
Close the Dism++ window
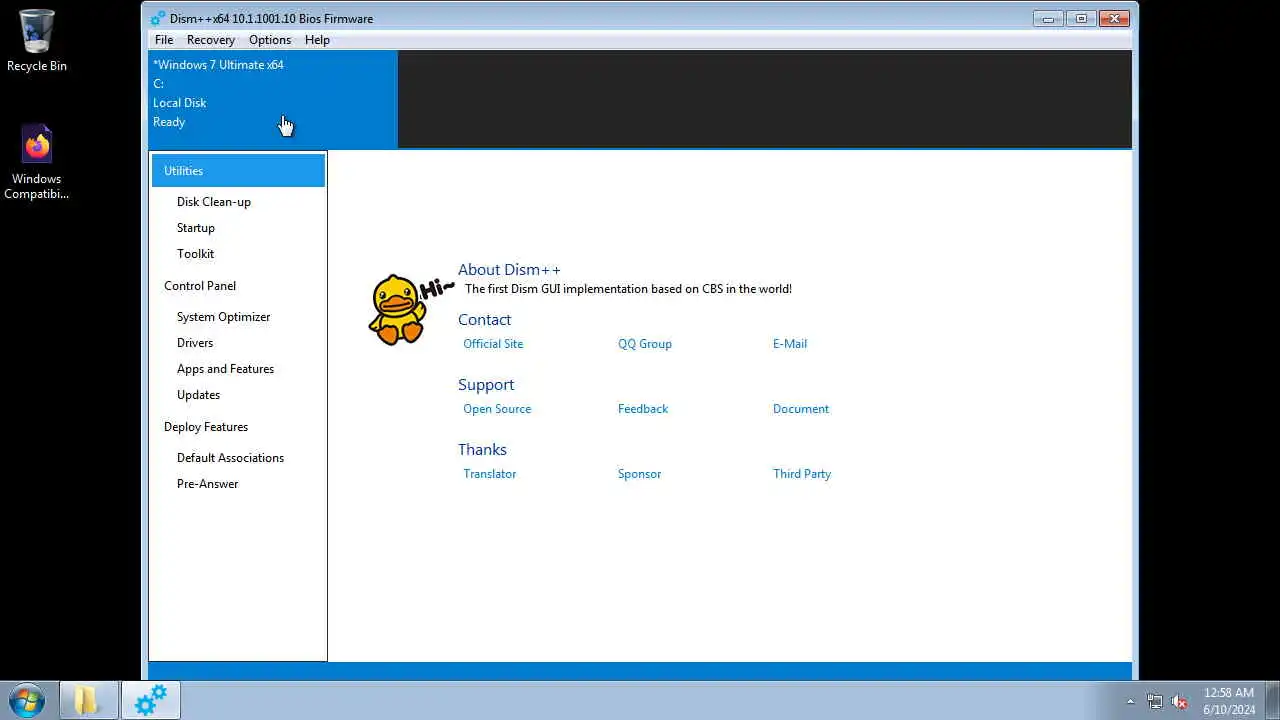click(x=1113, y=18)
